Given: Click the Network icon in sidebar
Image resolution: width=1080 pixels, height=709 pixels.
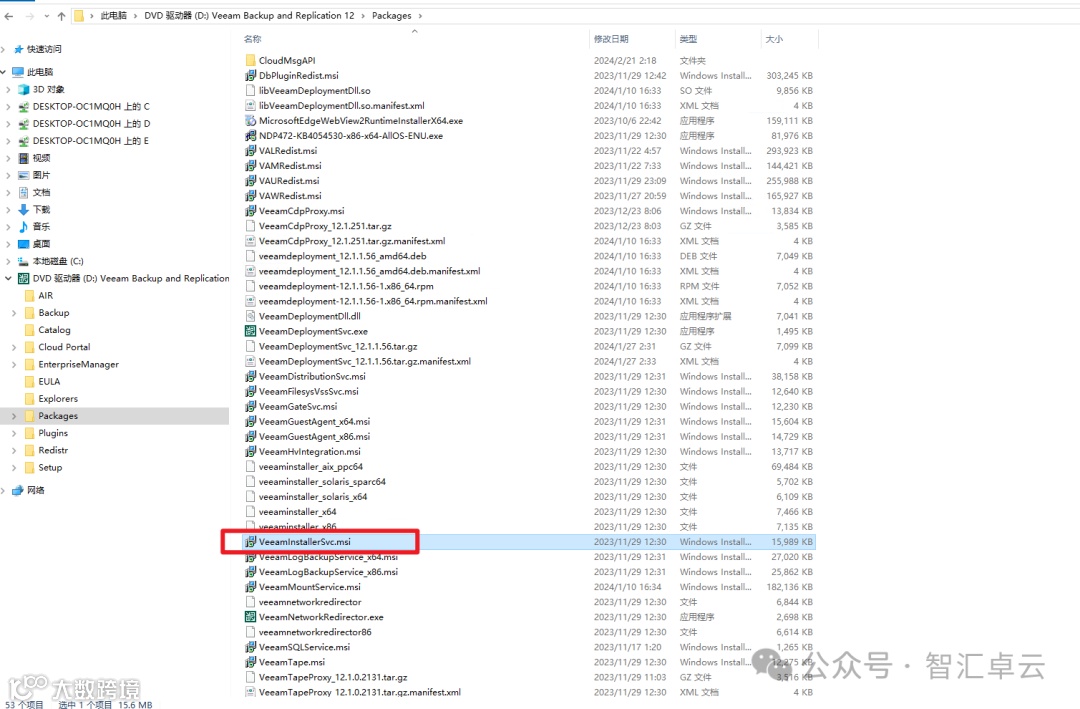Looking at the screenshot, I should (18, 491).
